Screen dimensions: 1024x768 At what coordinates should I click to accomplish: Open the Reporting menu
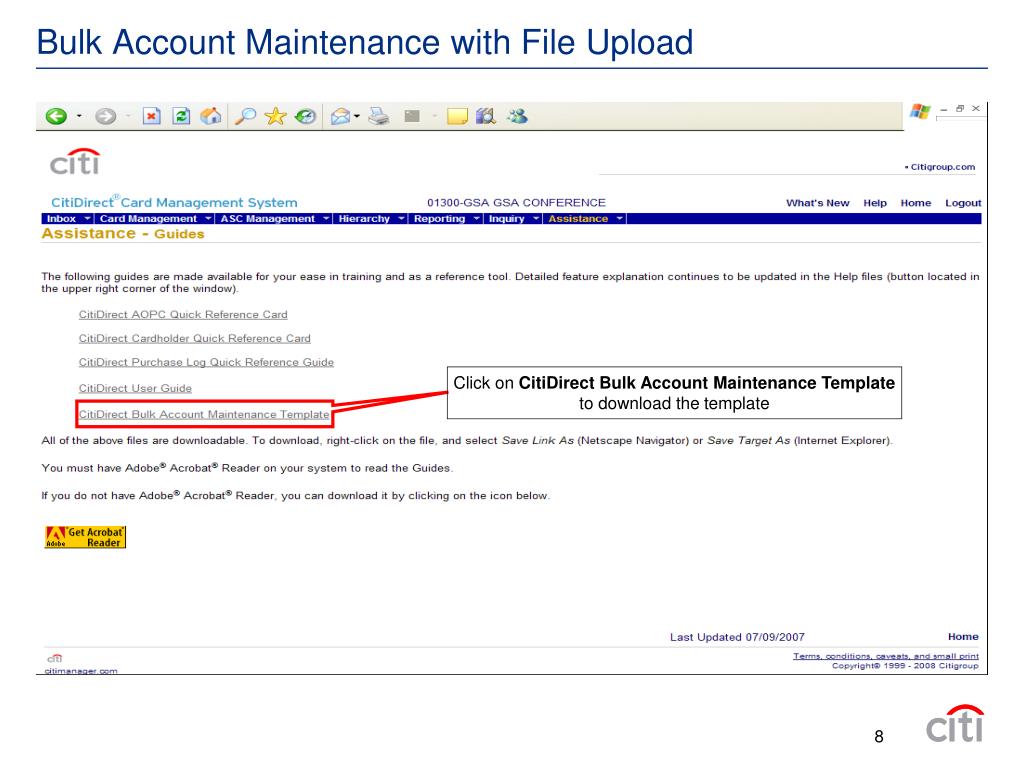click(x=440, y=219)
